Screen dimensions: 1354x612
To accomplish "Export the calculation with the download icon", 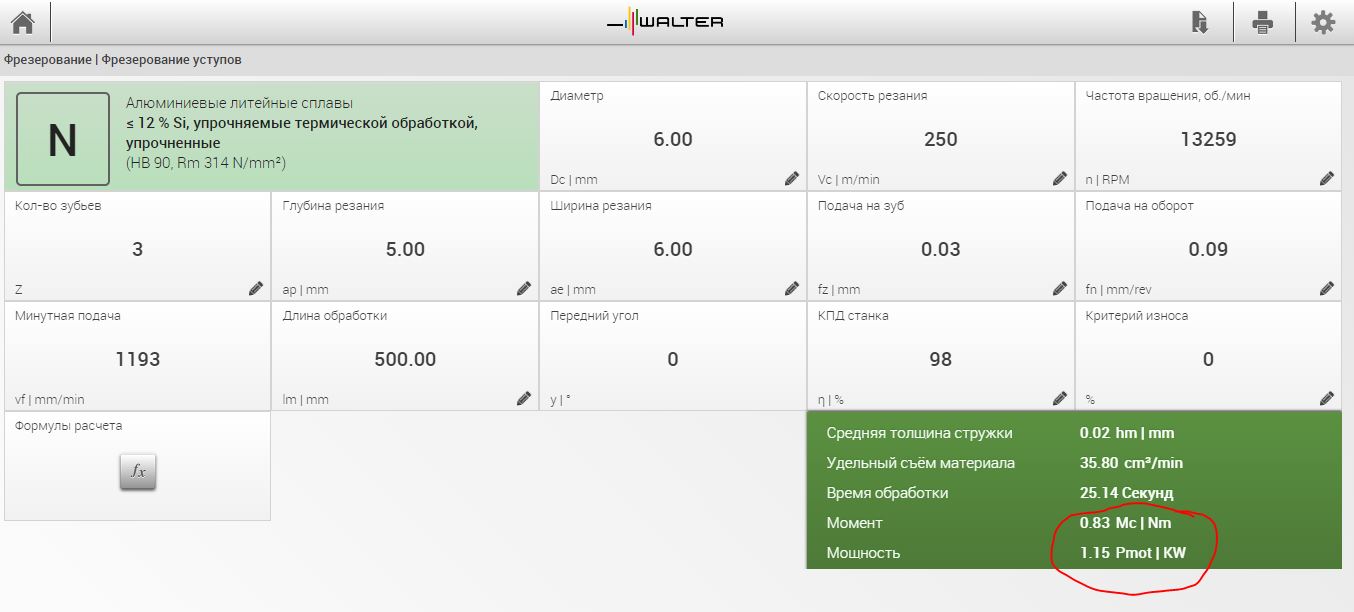I will point(1200,22).
